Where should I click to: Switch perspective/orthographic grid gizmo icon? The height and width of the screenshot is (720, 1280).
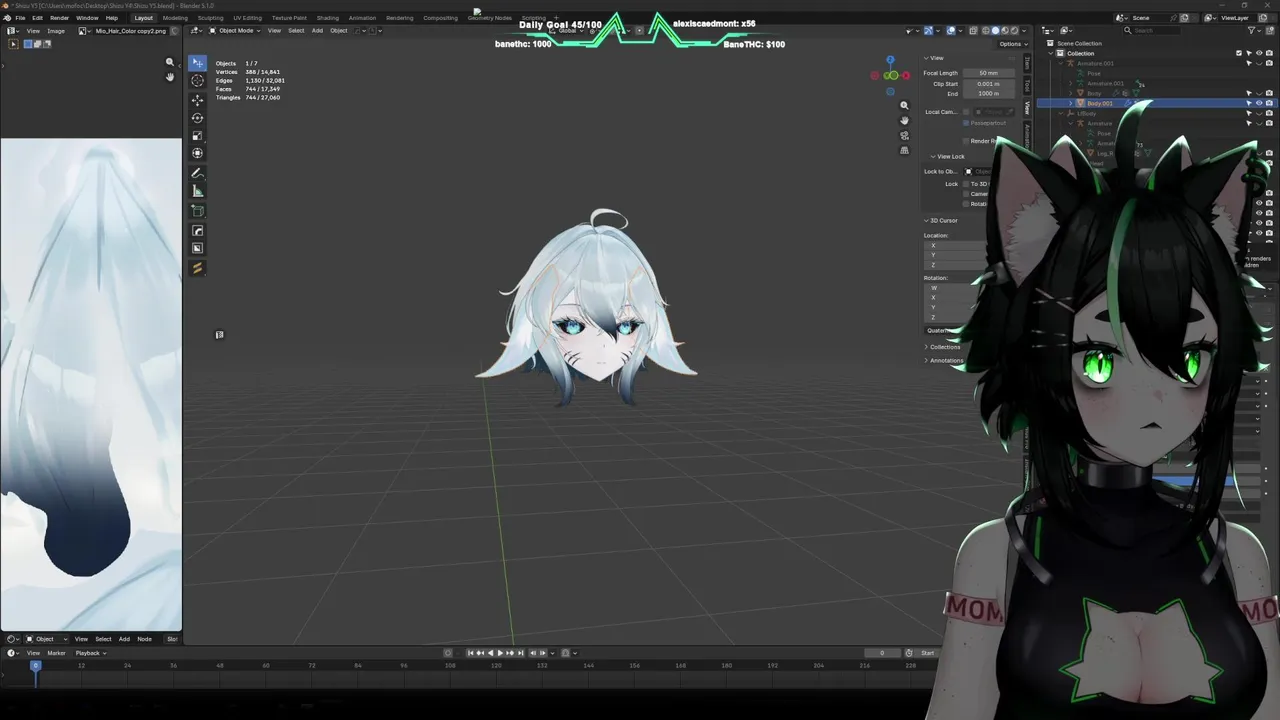coord(904,151)
